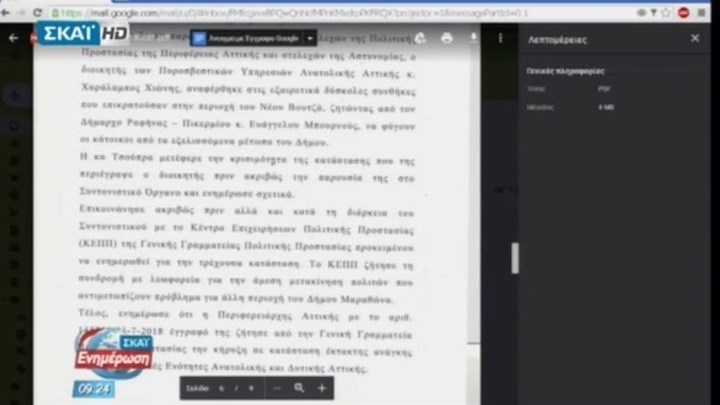Close the Λεπτομέρειες details panel
The width and height of the screenshot is (720, 405).
pos(695,38)
